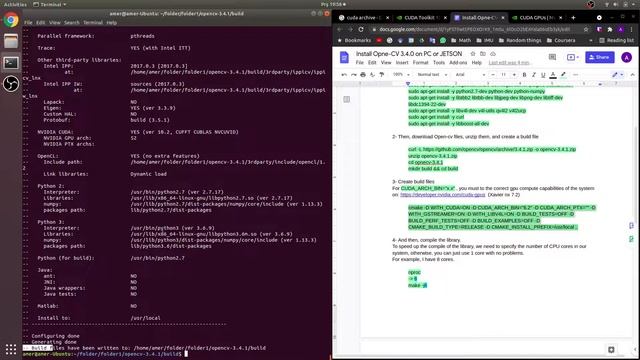Show applications grid in the dock
This screenshot has width=640, height=360.
11,349
